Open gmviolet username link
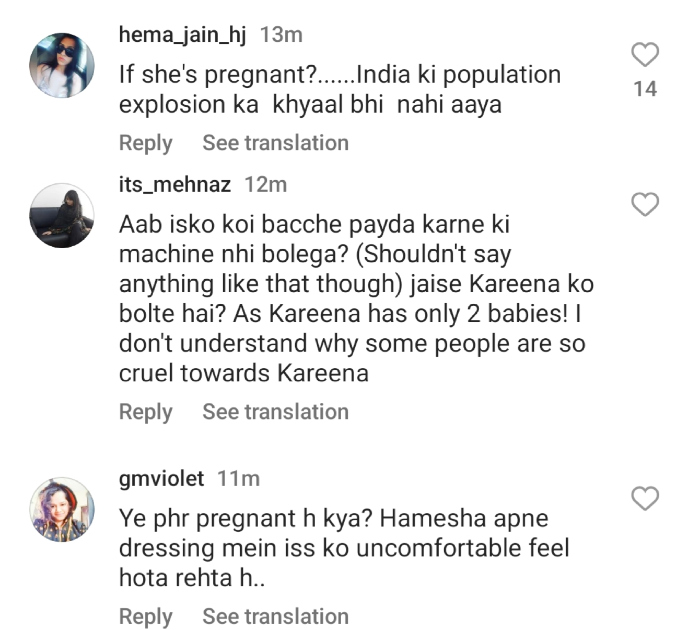Screen dimensions: 700x630 [161, 479]
